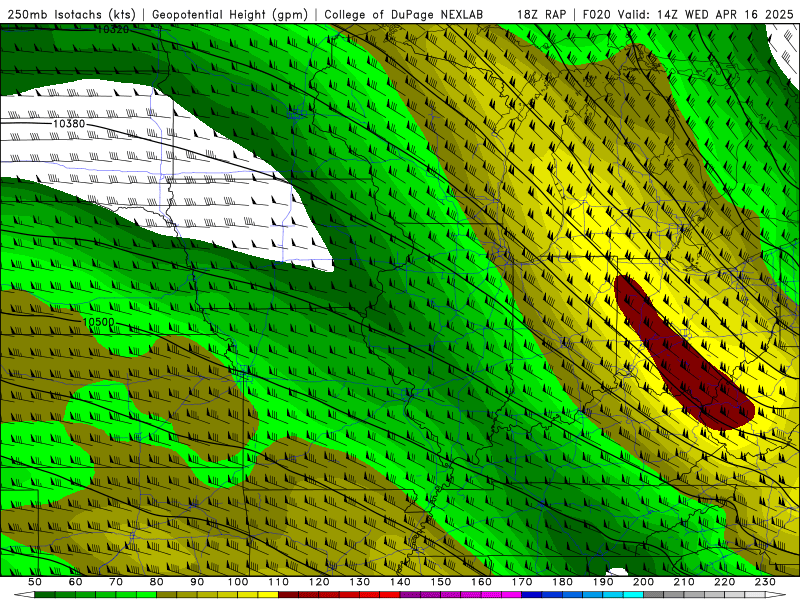Click the dark red swatch starting at 110 kts
This screenshot has height=600, width=800.
coord(288,595)
